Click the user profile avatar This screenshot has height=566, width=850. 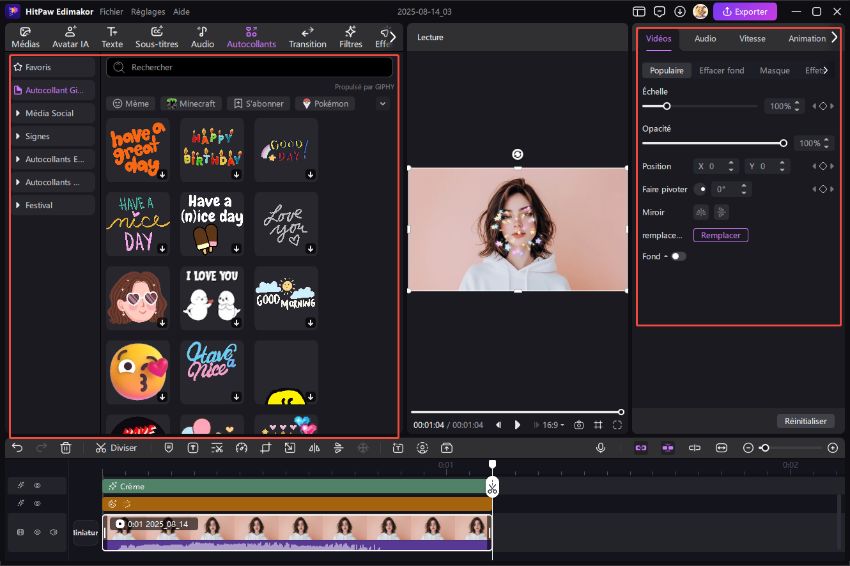(x=700, y=11)
